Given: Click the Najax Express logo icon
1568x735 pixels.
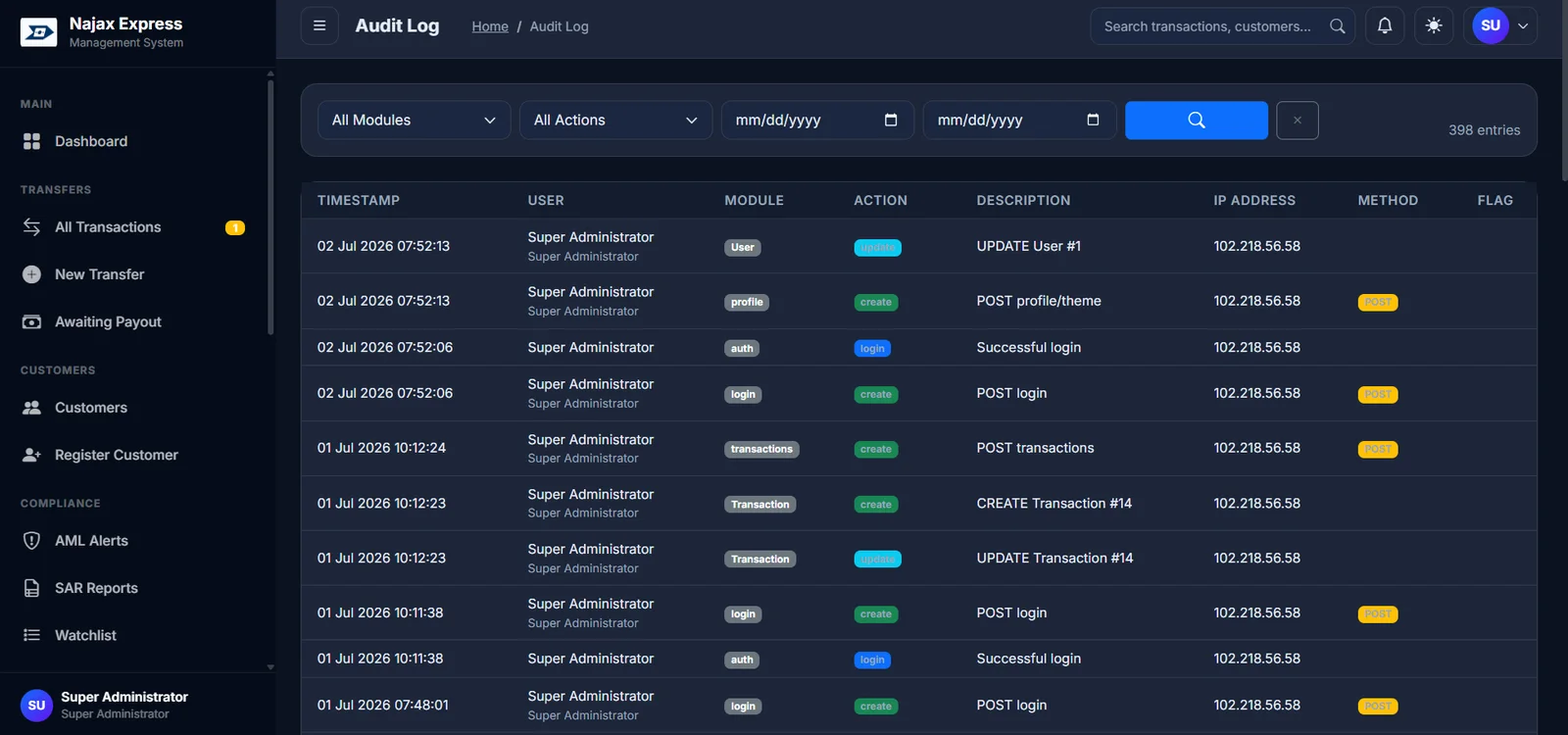Looking at the screenshot, I should (x=38, y=32).
